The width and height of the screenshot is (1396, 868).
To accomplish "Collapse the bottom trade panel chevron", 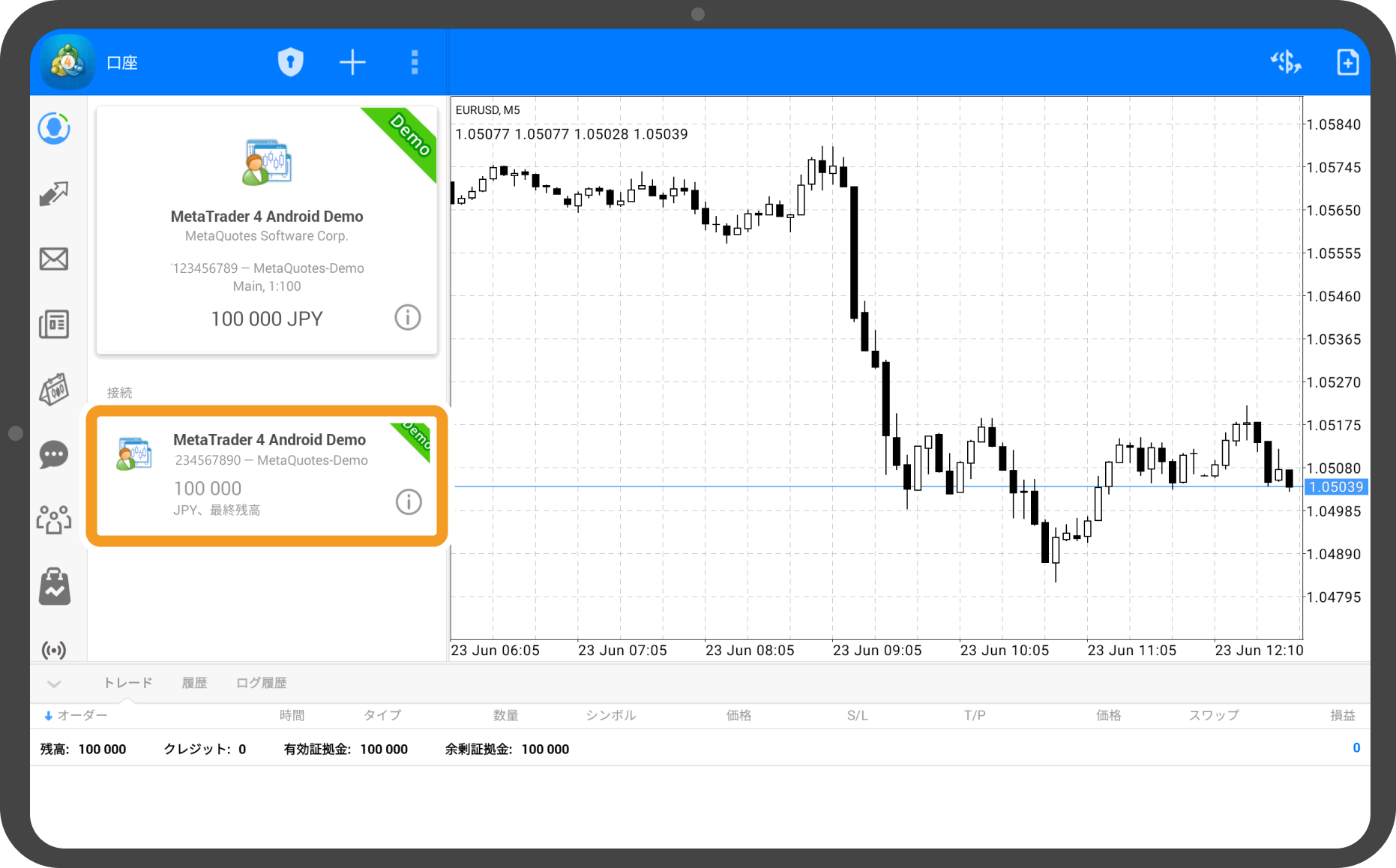I will 54,684.
